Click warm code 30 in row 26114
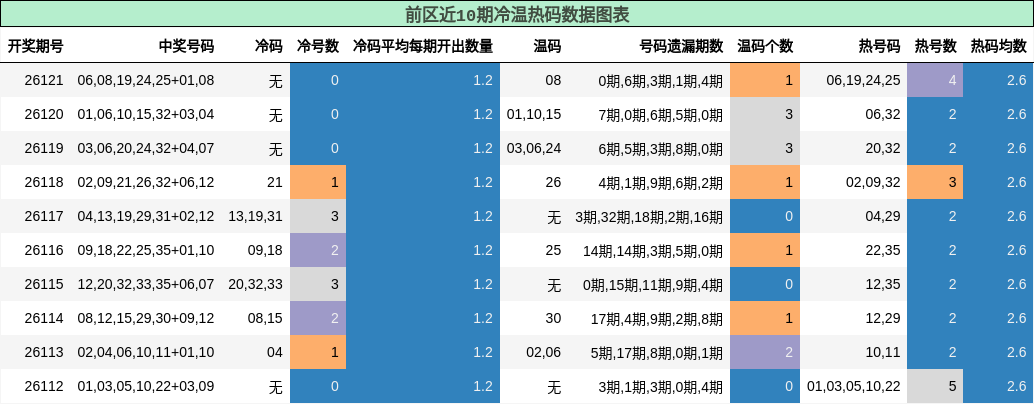 (x=553, y=318)
